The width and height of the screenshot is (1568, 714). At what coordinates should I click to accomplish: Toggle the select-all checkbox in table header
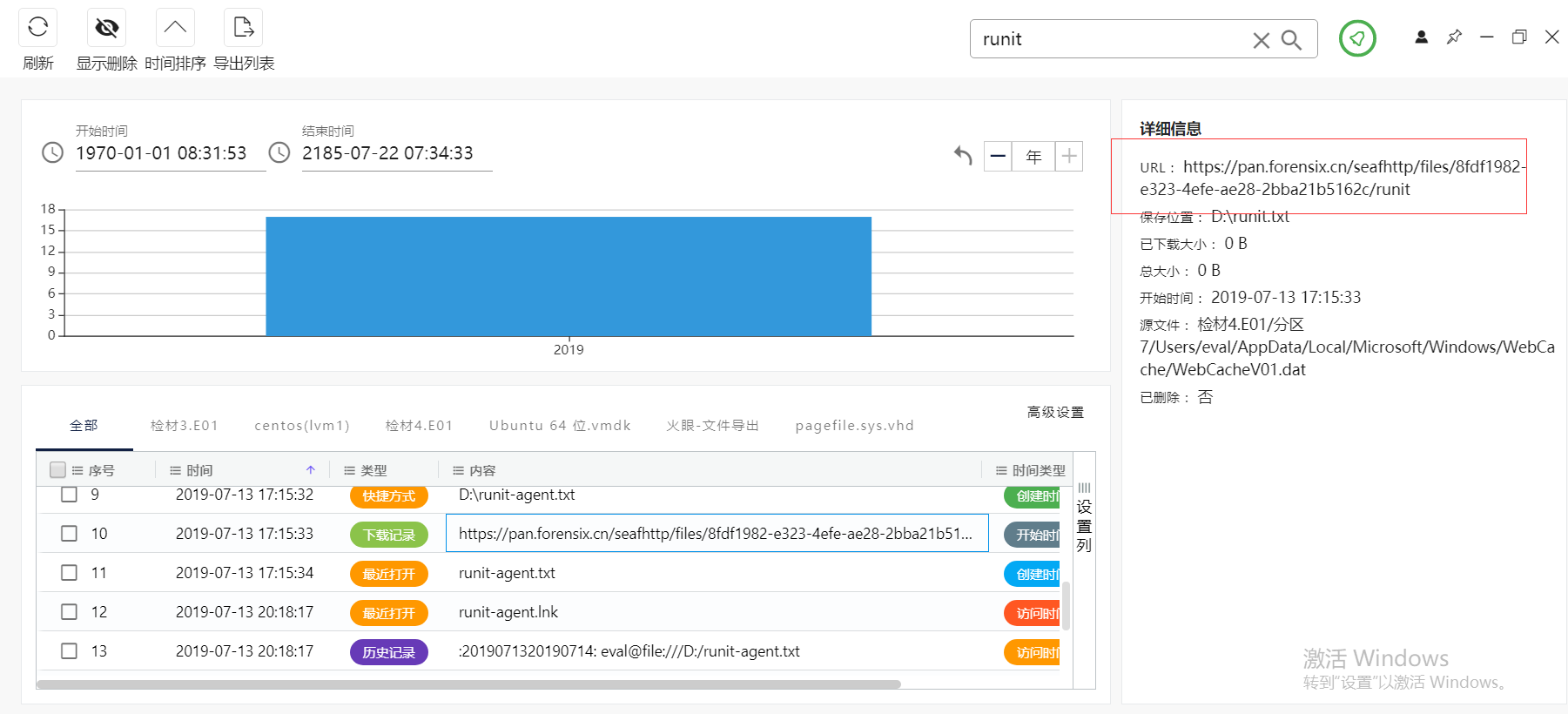(58, 470)
